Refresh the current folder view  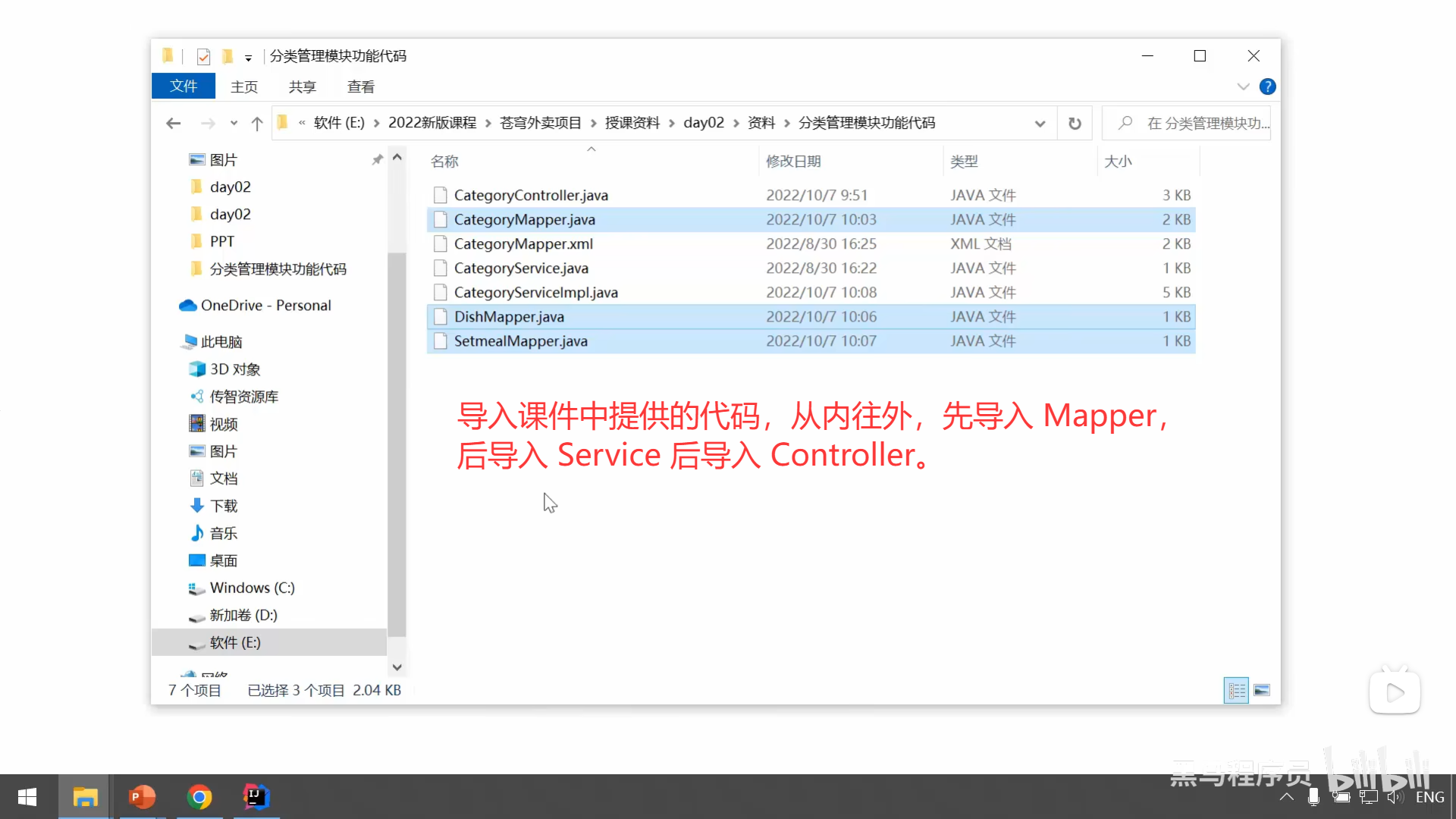coord(1075,122)
